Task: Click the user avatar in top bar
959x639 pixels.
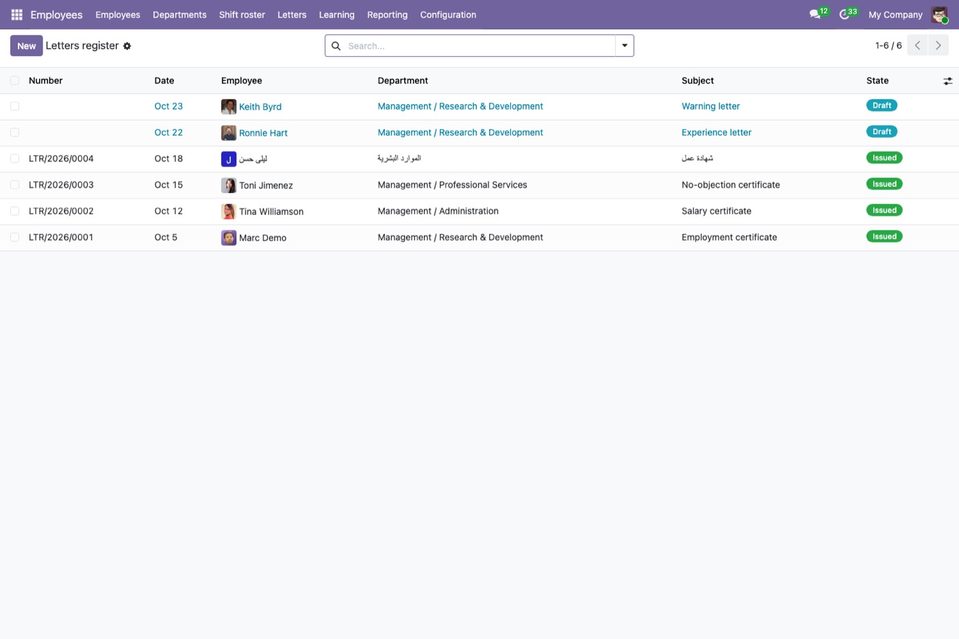Action: click(x=939, y=15)
